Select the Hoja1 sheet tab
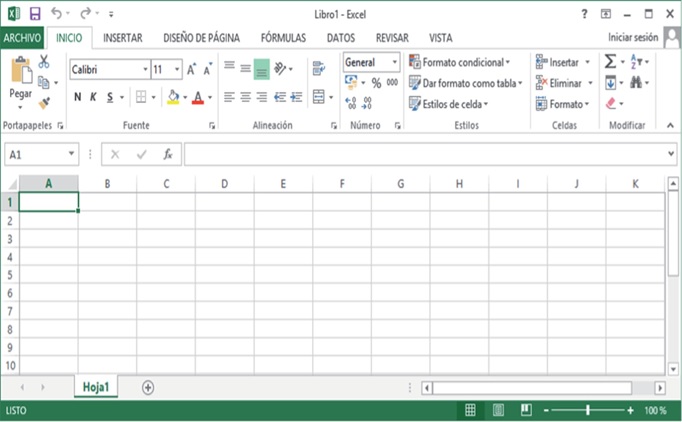Viewport: 682px width, 422px height. click(x=96, y=387)
